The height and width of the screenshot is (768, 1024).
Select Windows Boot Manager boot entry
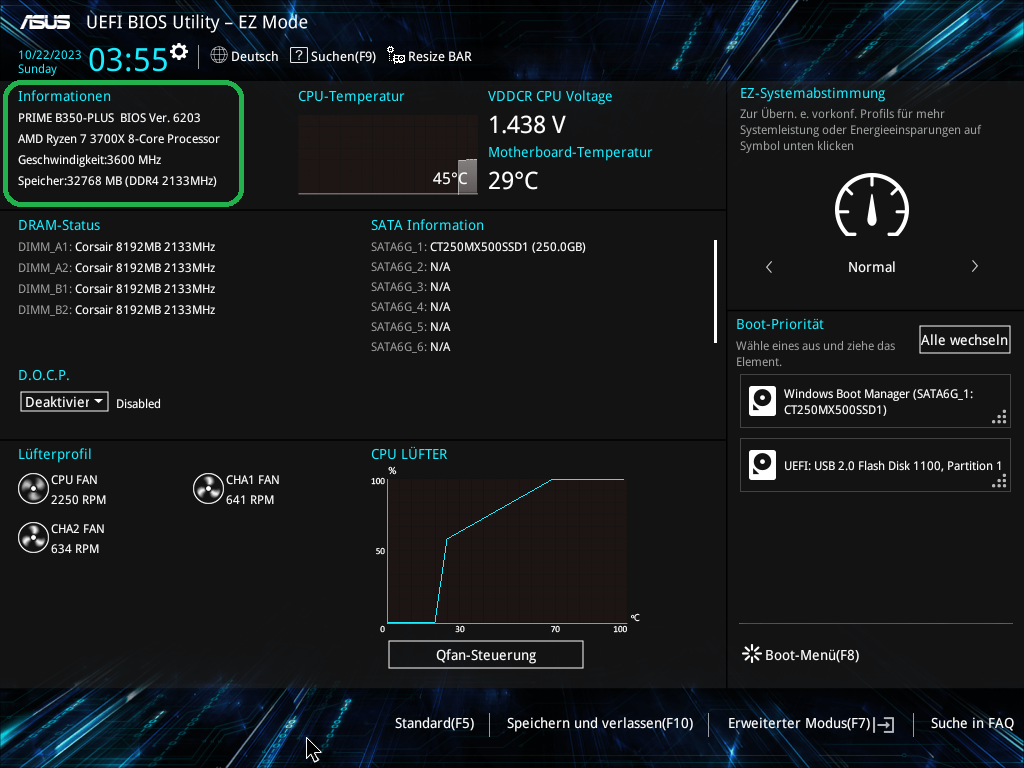point(875,401)
